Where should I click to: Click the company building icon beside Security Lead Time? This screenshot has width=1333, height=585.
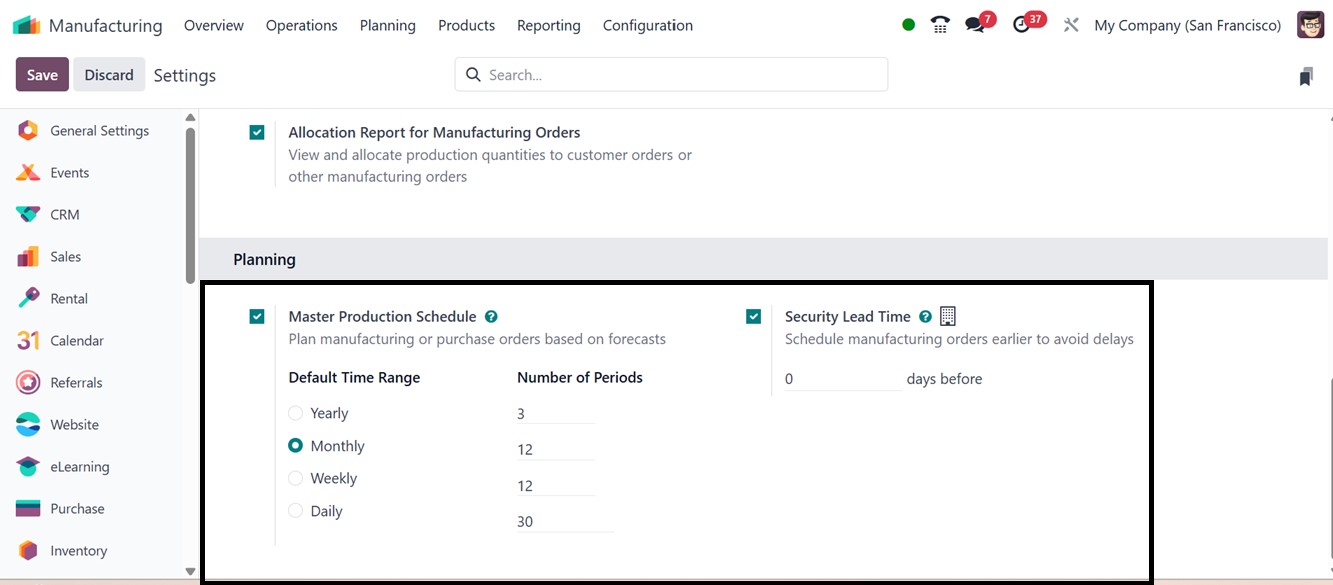coord(948,316)
